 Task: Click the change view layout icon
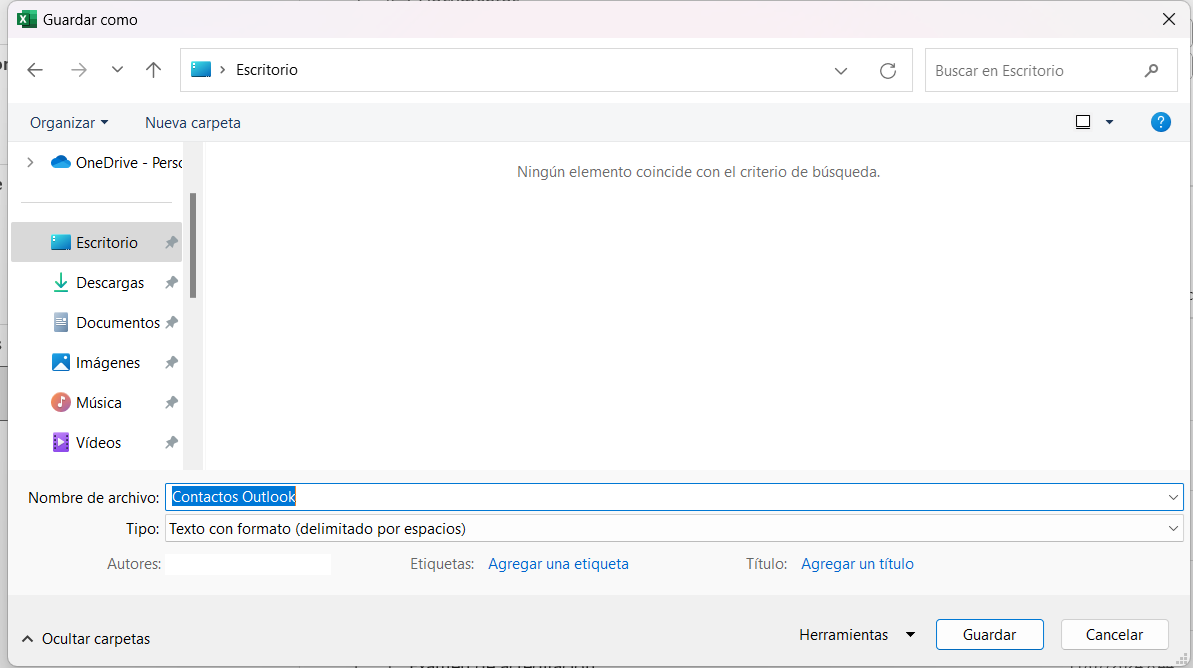pyautogui.click(x=1083, y=122)
